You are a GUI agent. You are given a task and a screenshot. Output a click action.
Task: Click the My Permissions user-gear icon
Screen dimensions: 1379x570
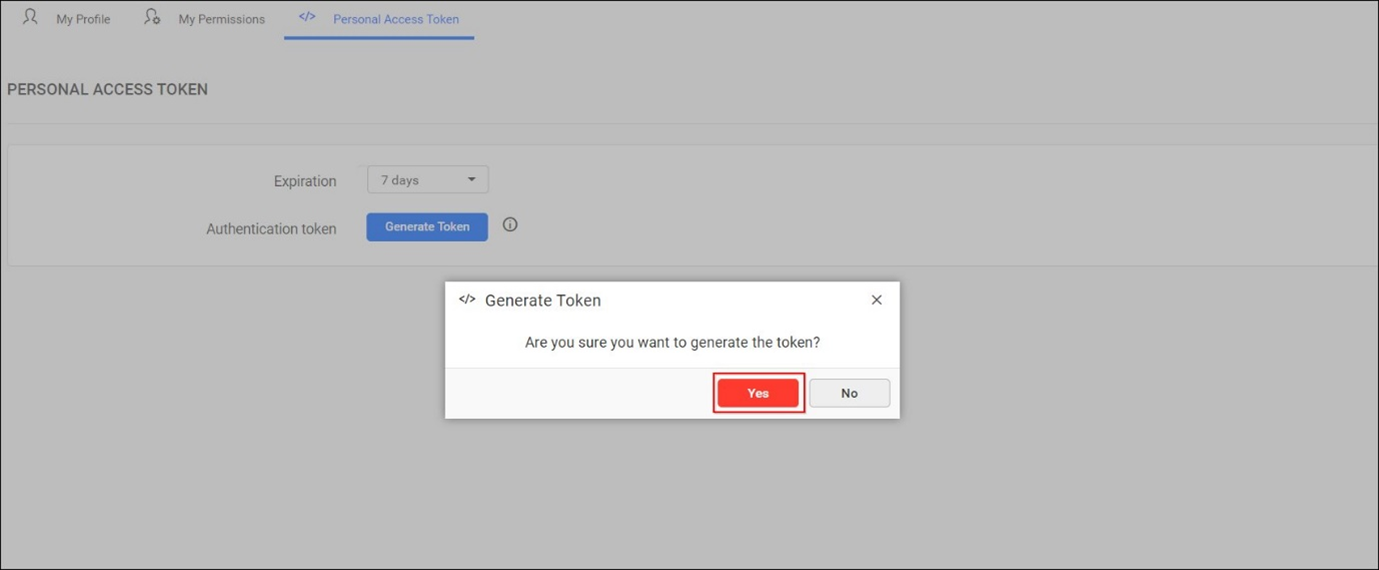click(152, 17)
